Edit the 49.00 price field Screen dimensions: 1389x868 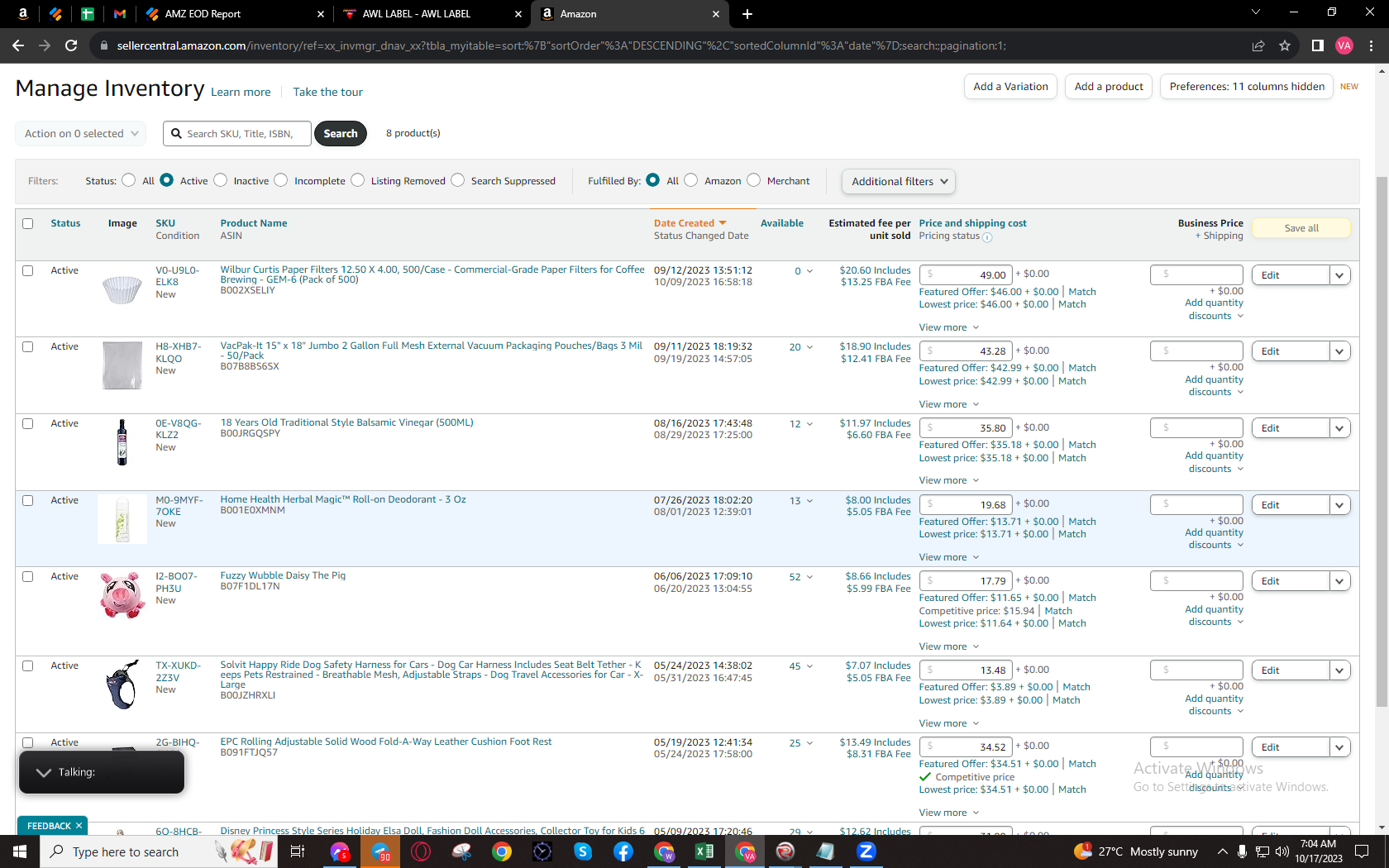966,275
